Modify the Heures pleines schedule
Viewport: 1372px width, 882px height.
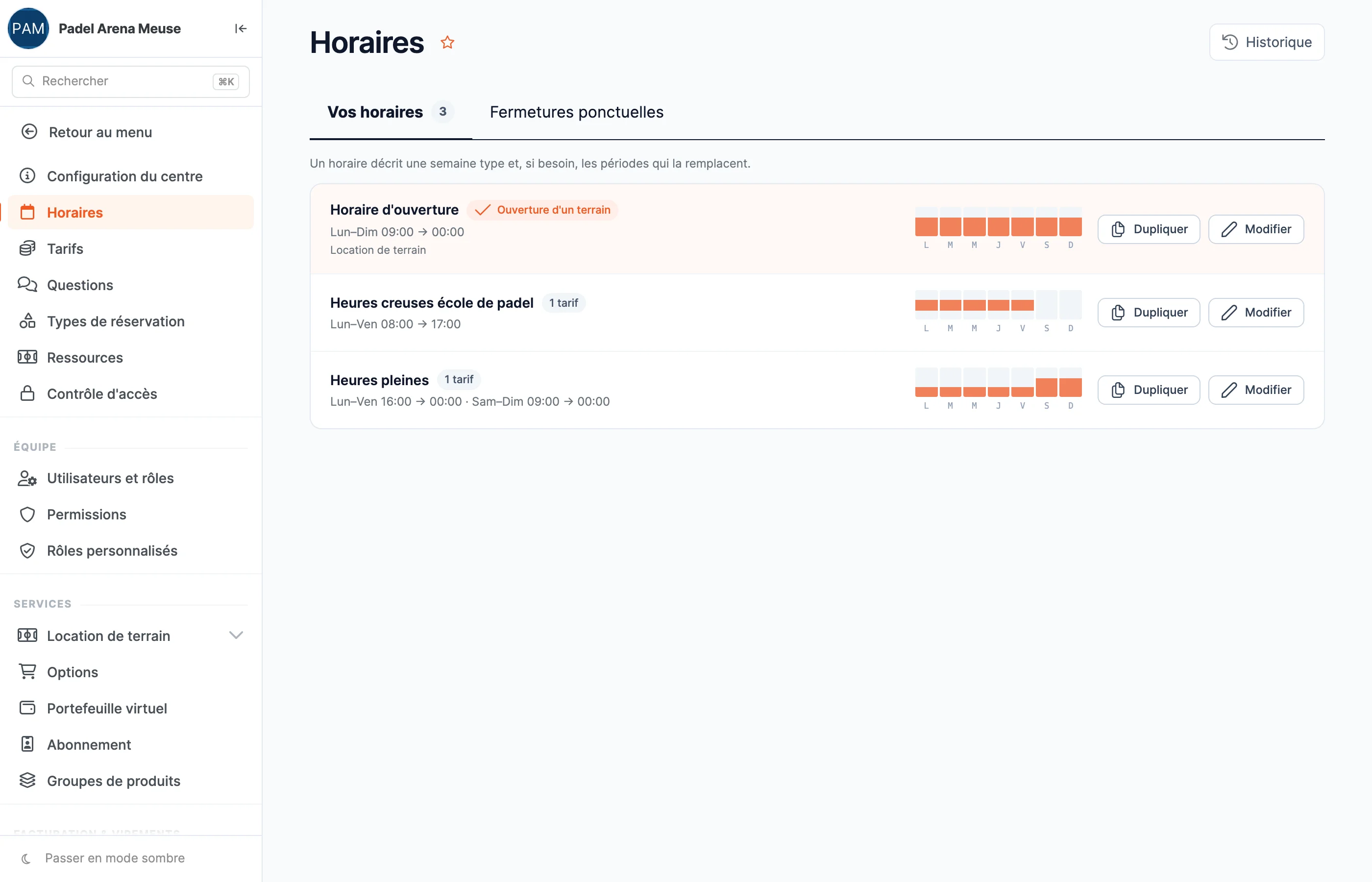1256,390
